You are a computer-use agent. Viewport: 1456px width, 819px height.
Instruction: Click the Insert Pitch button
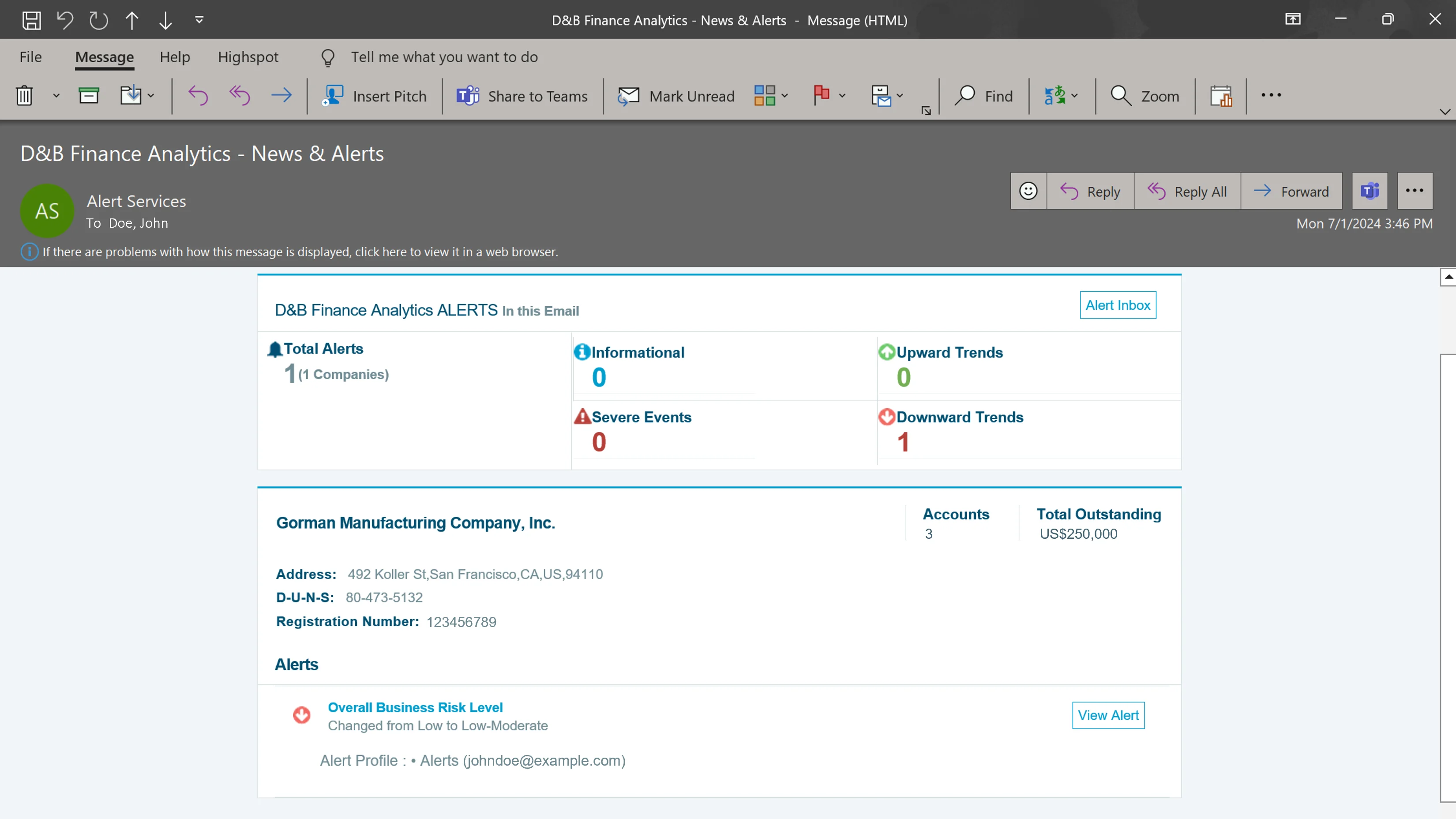pos(374,96)
